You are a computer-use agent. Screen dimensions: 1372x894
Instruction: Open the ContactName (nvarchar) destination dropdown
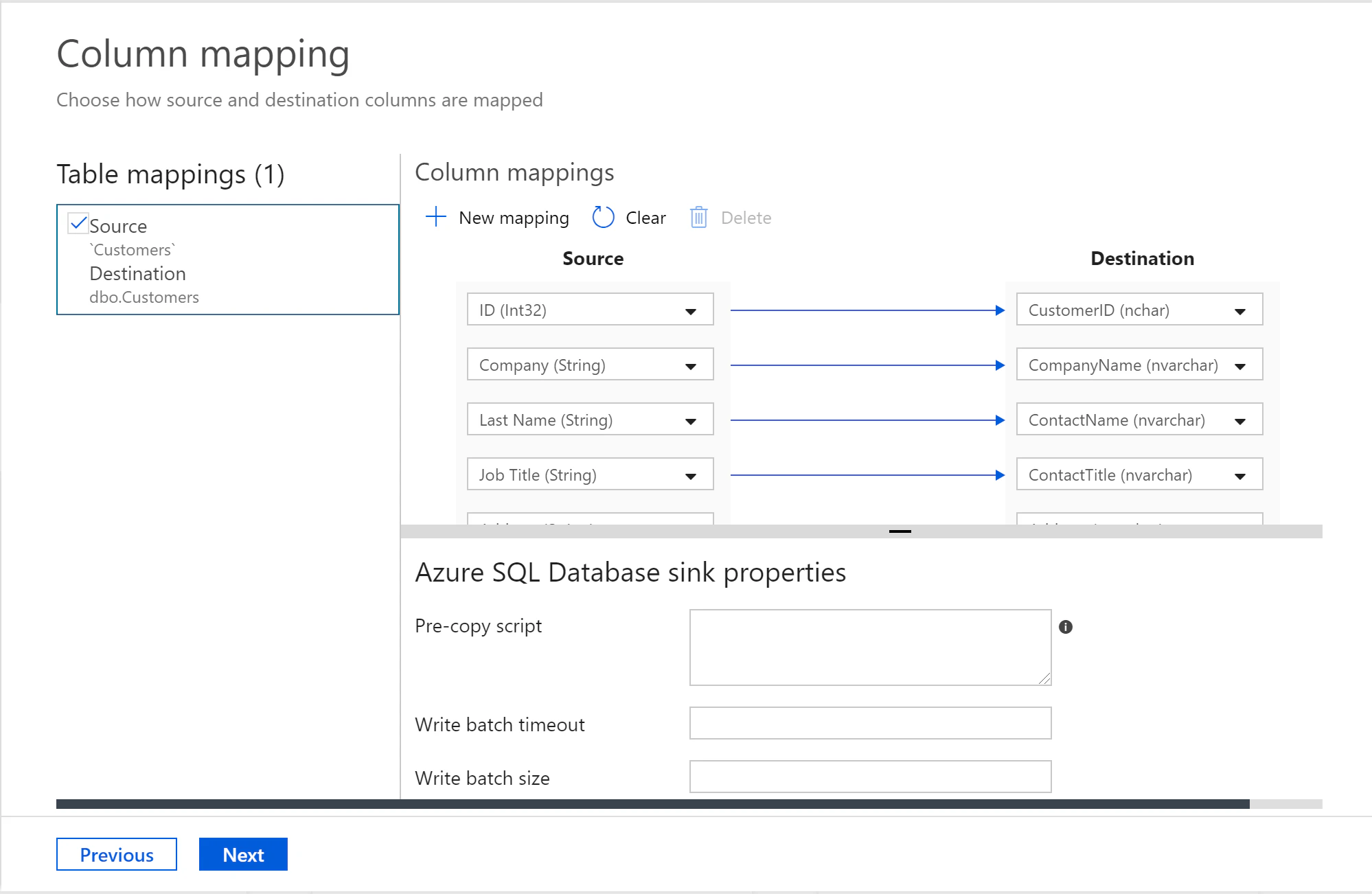1140,420
